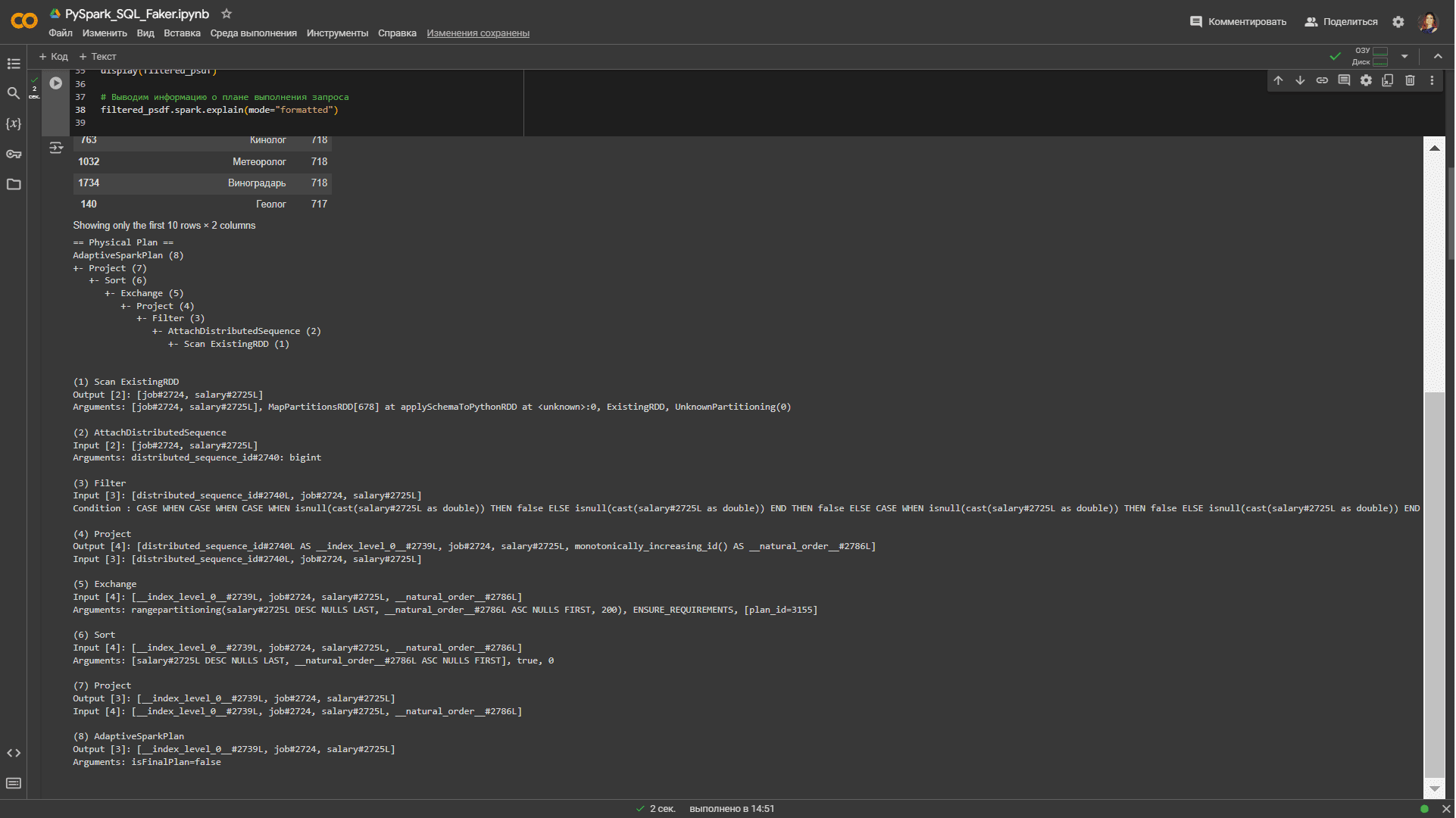The height and width of the screenshot is (818, 1456).
Task: Open the Изменить menu
Action: point(105,33)
